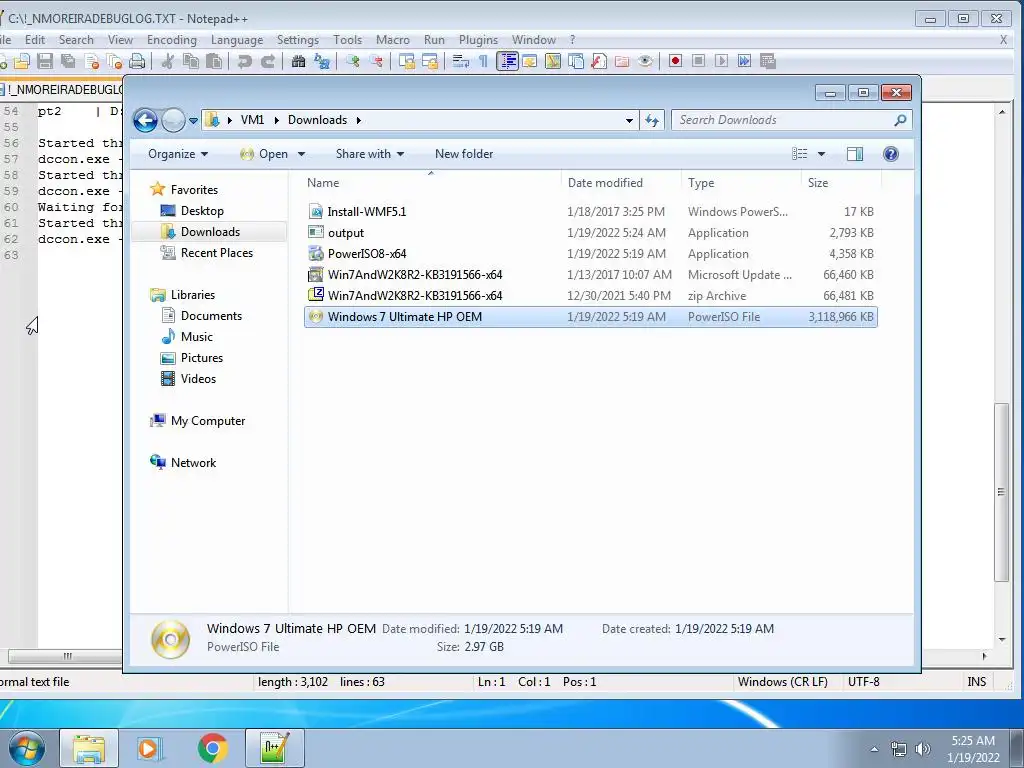Open the Macro menu in Notepad++
The width and height of the screenshot is (1024, 768).
tap(392, 40)
